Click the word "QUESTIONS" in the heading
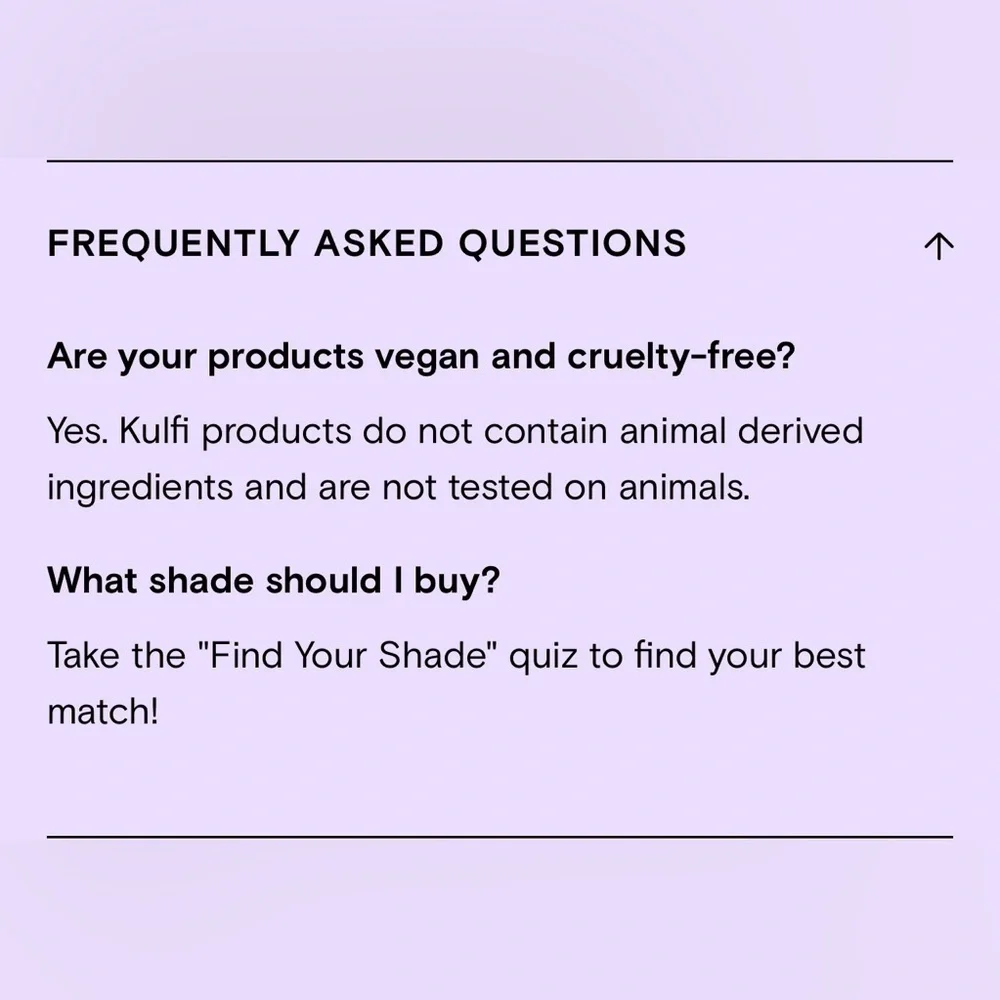The width and height of the screenshot is (1000, 1000). [x=573, y=244]
